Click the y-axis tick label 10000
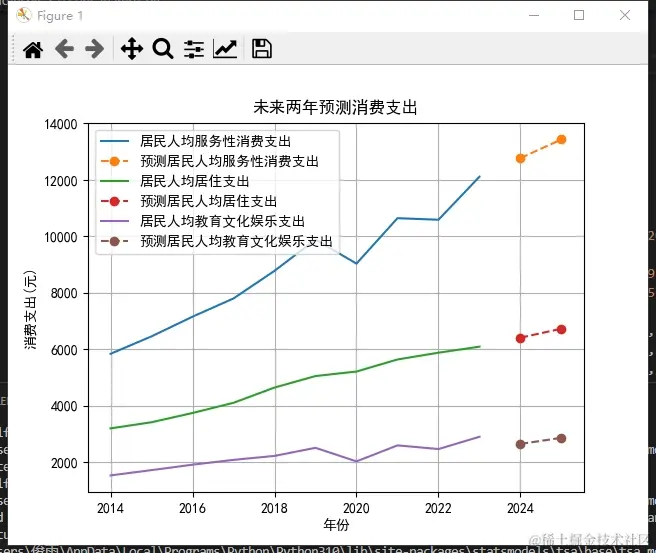Screen dimensions: 656x553 pos(61,237)
